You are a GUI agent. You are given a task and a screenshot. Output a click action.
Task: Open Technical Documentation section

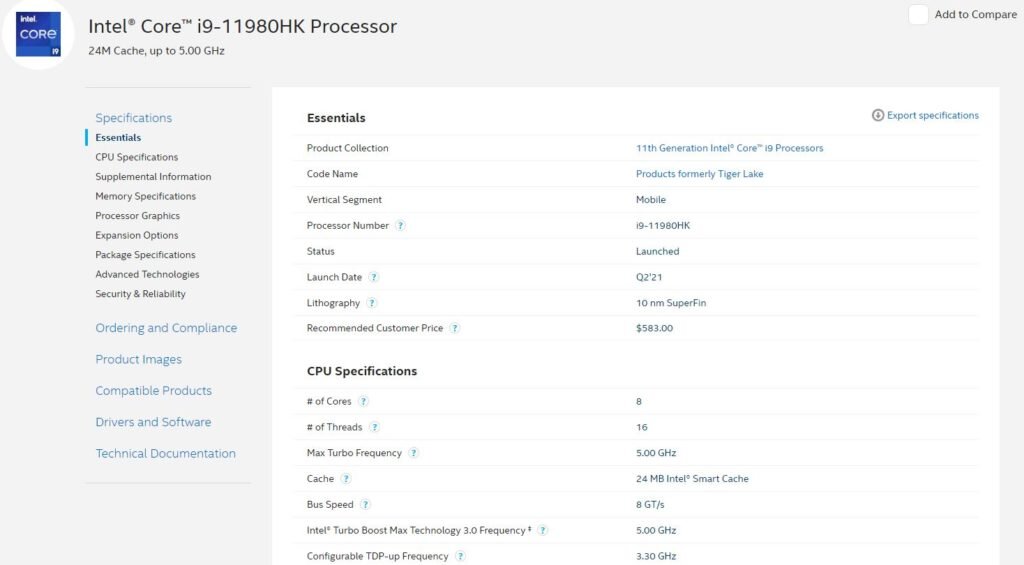tap(165, 453)
